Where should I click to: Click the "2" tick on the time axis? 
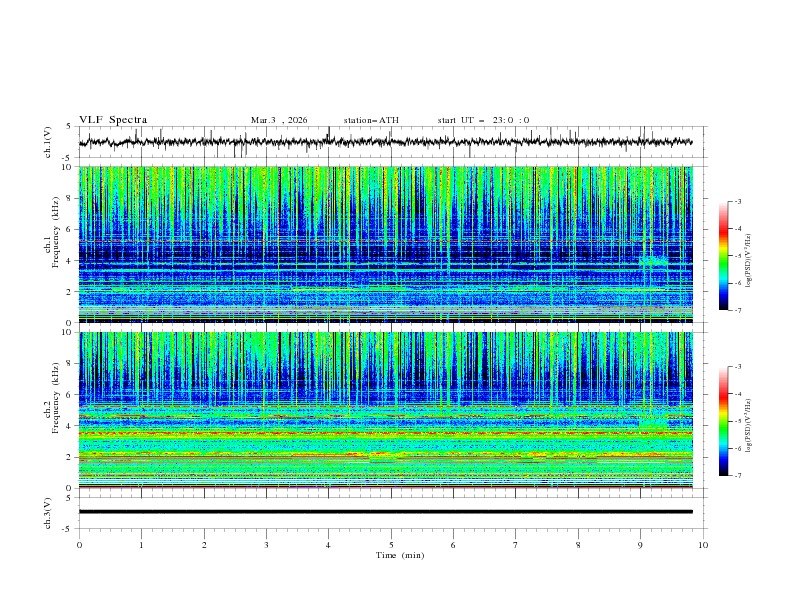tap(204, 545)
